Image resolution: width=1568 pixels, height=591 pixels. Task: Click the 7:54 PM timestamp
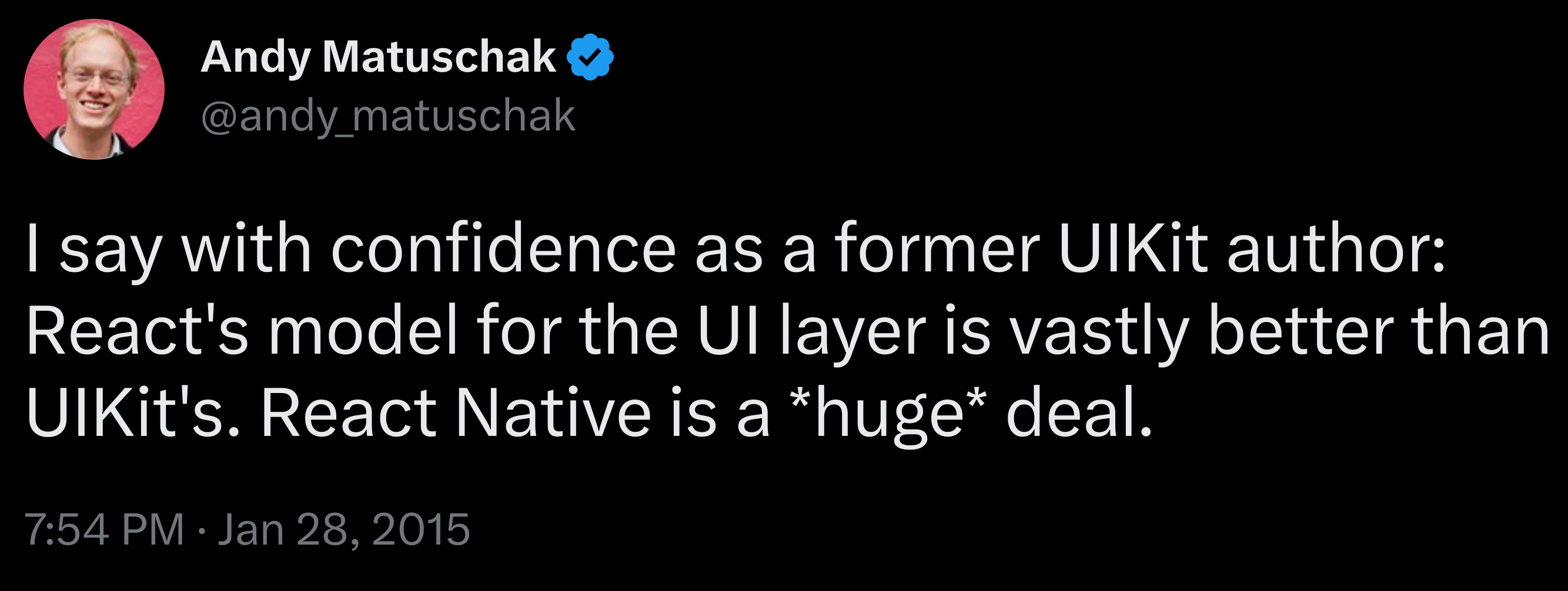[x=104, y=529]
